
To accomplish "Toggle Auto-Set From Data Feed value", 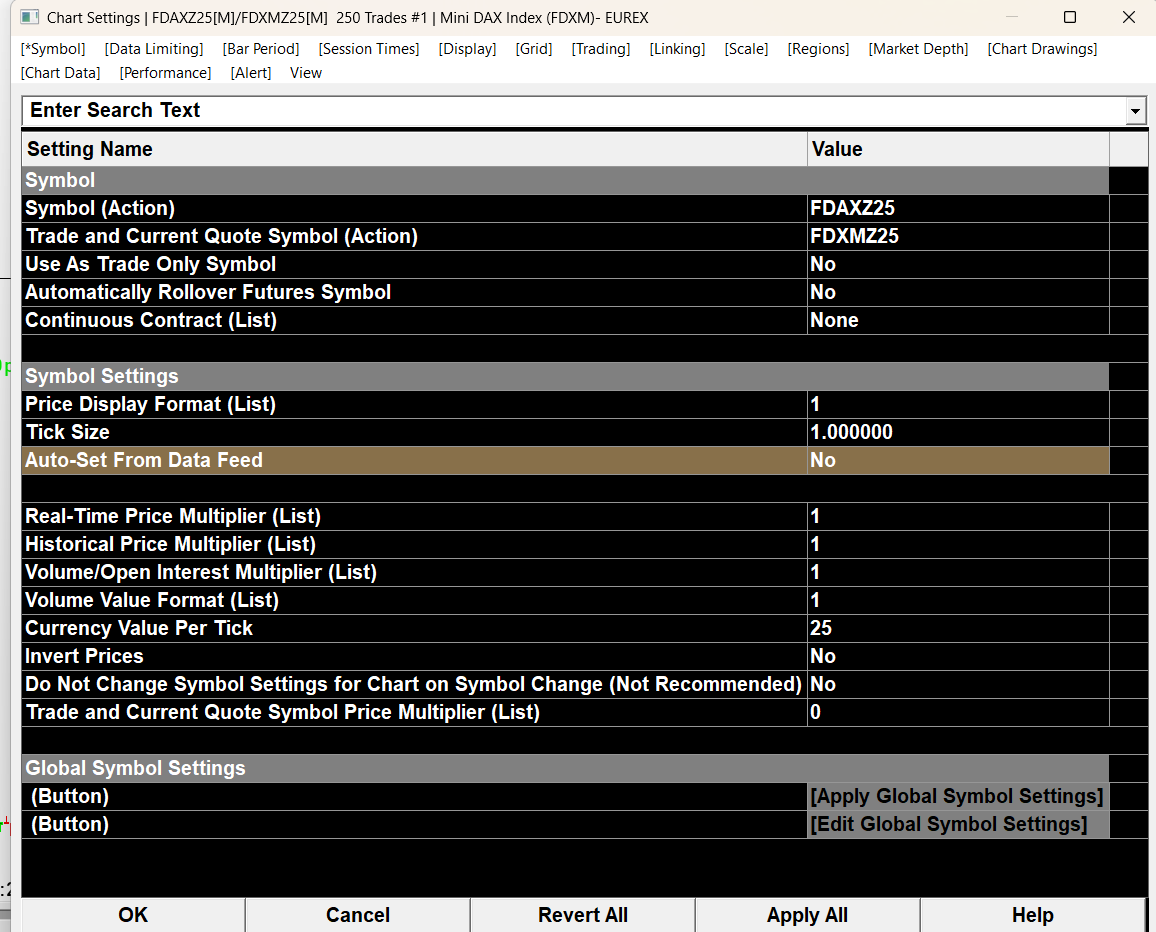I will tap(958, 460).
